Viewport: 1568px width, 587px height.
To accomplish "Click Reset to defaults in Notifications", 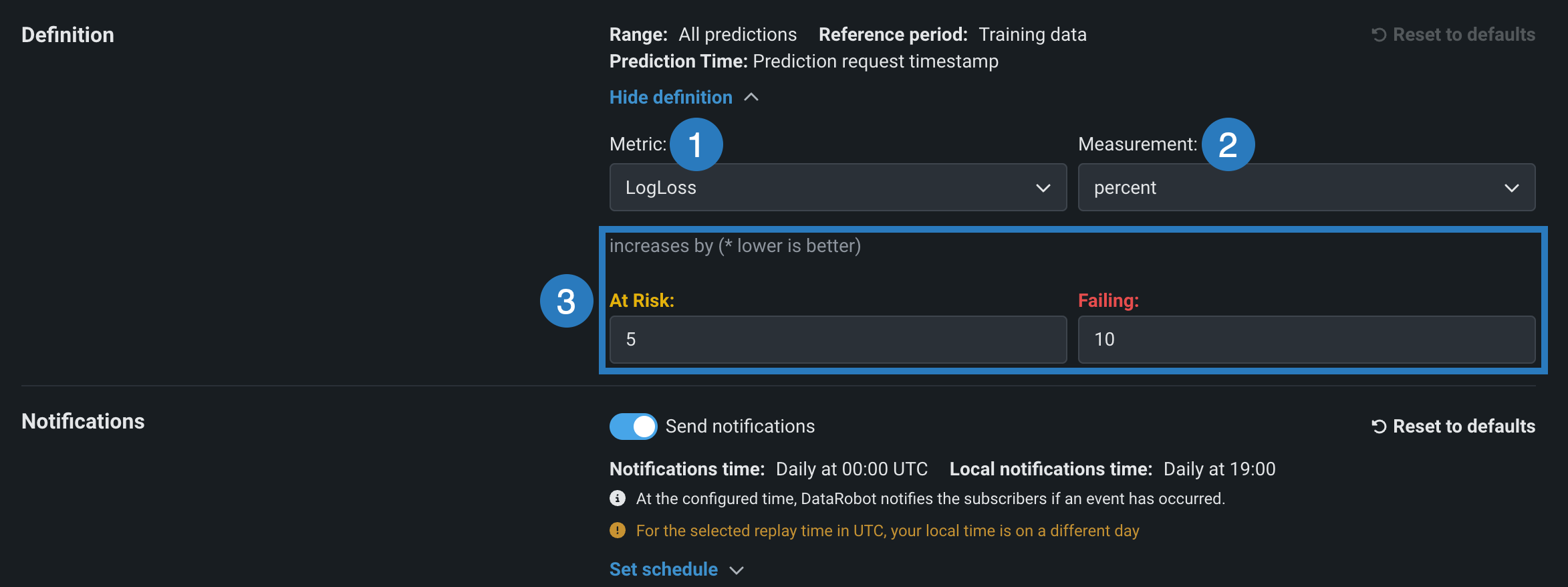I will [1463, 427].
